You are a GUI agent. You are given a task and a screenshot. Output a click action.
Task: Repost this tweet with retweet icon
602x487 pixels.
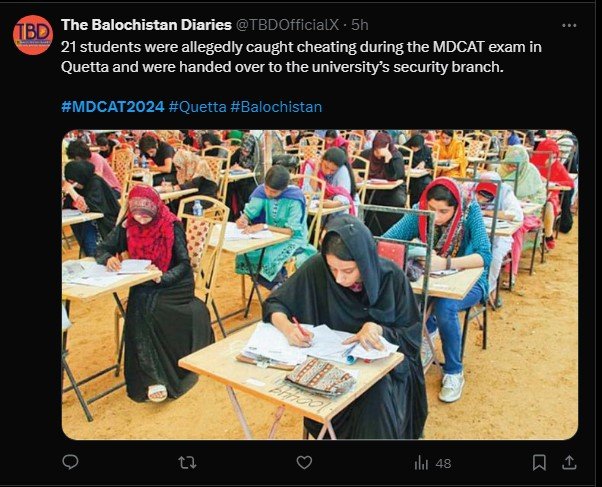click(187, 462)
